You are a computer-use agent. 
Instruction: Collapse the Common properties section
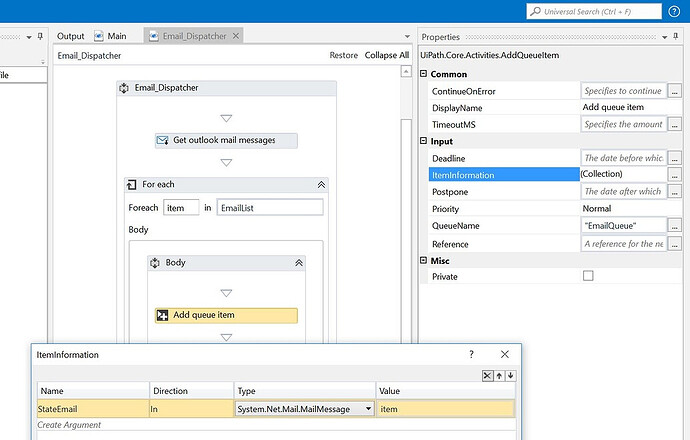coord(423,73)
